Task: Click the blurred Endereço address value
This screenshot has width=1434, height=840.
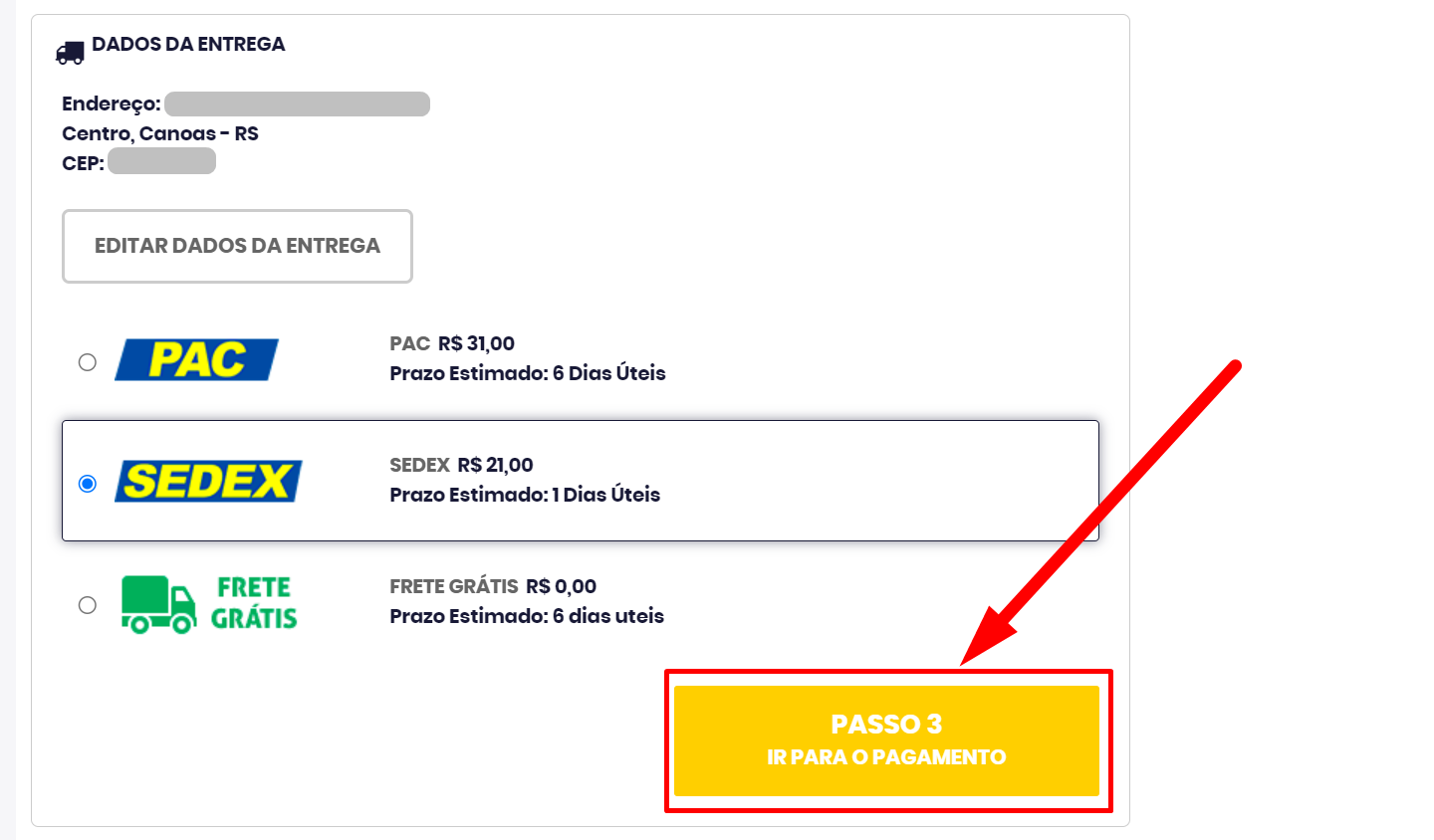Action: click(x=297, y=104)
